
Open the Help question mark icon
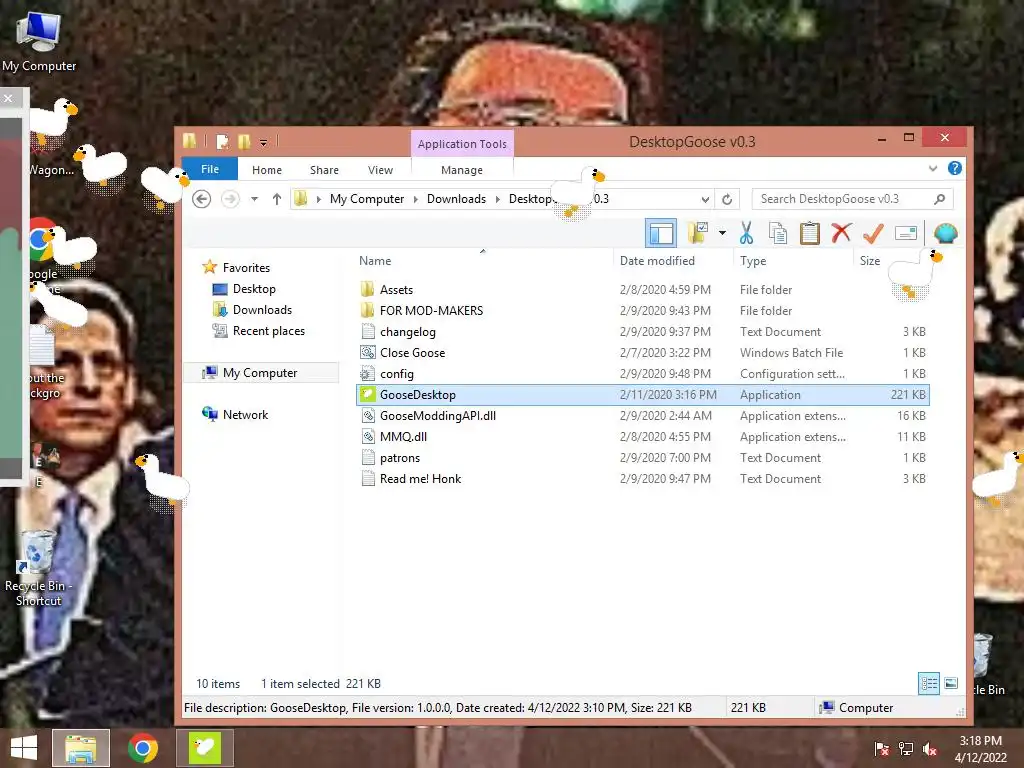click(x=955, y=168)
